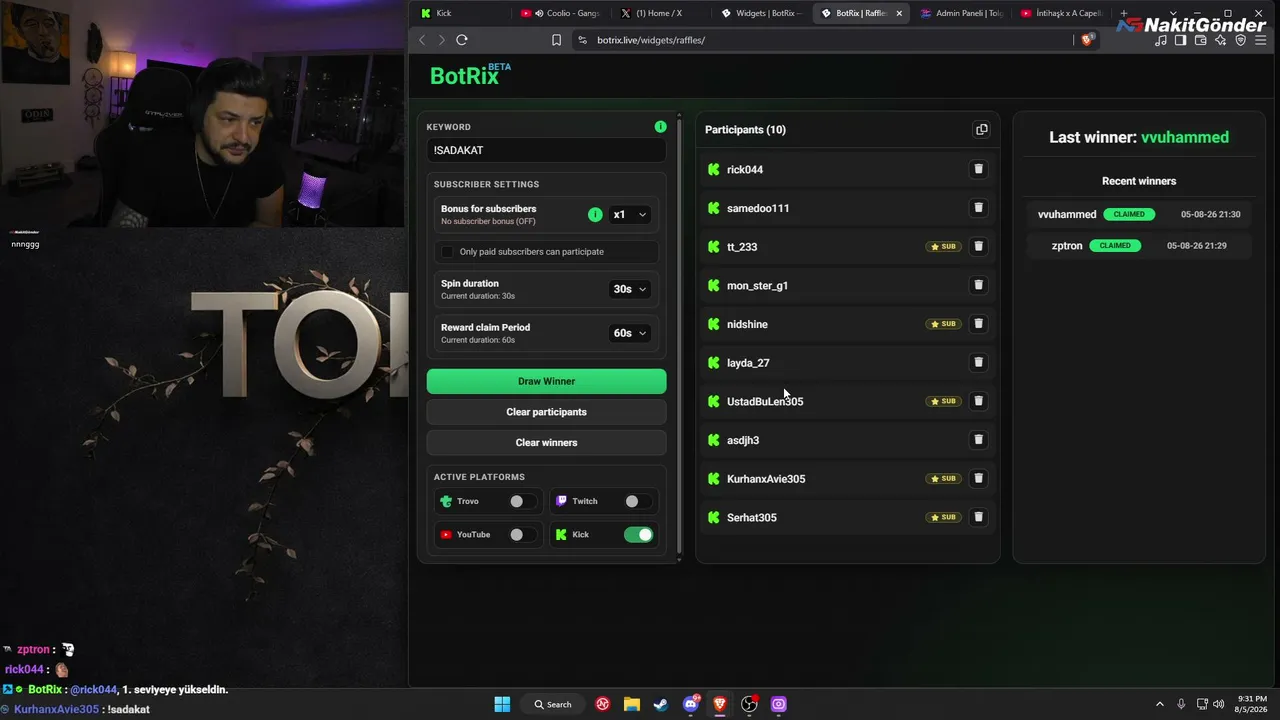Delete UstadBuLen305 from the raffle

click(x=979, y=401)
